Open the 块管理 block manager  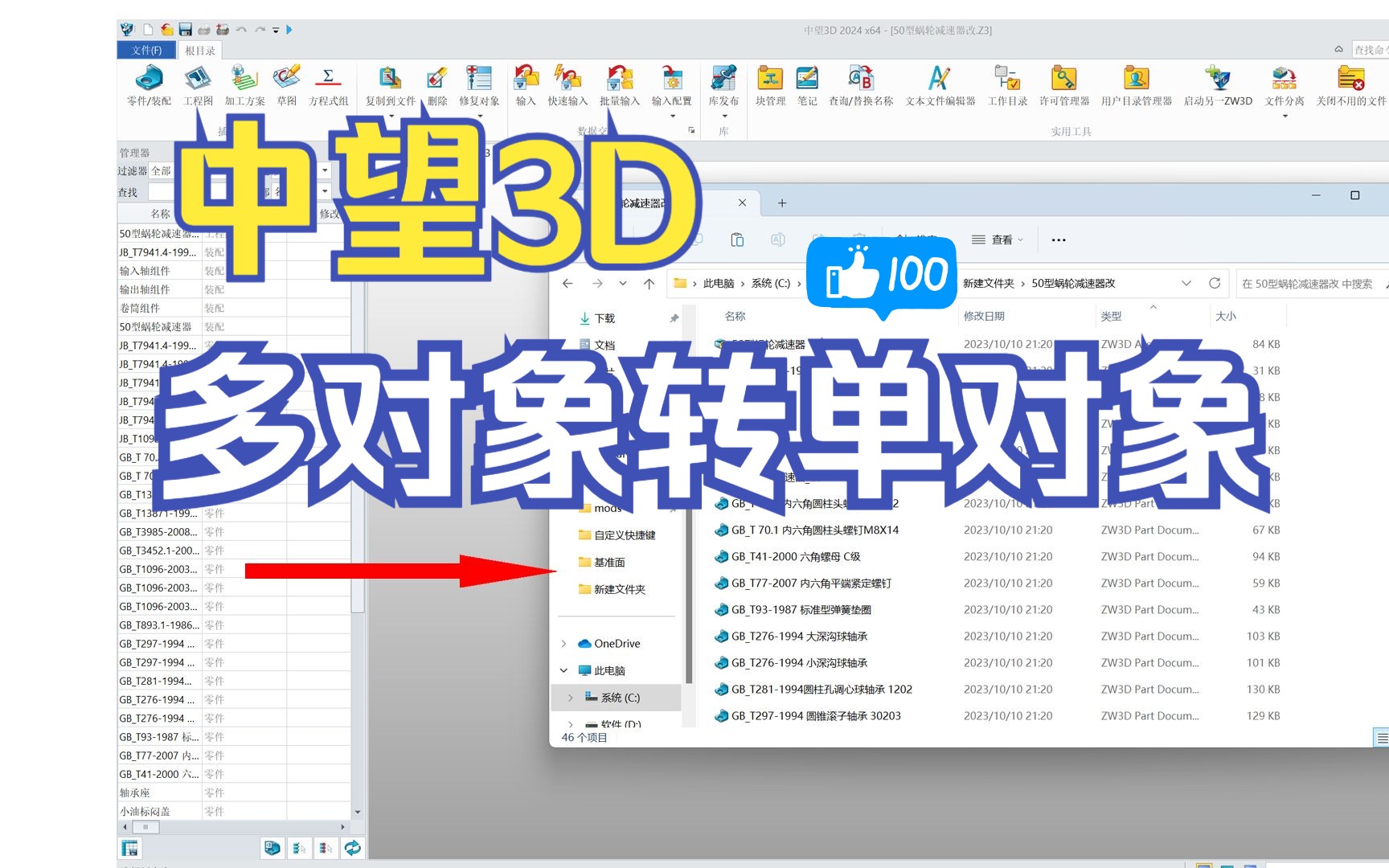pos(770,85)
